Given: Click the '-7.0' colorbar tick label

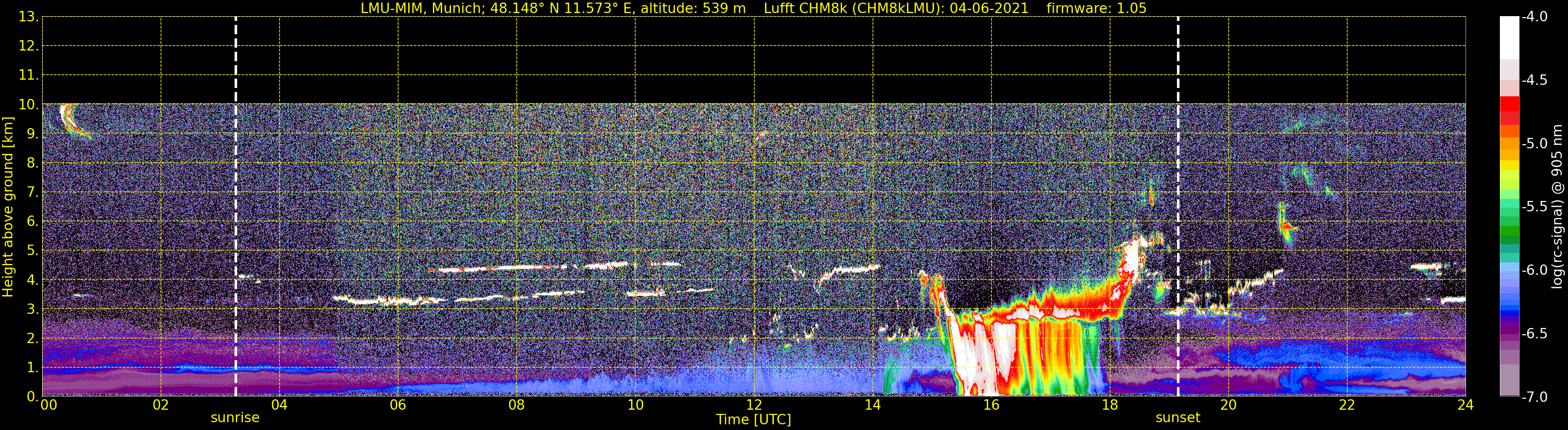Looking at the screenshot, I should pyautogui.click(x=1535, y=397).
